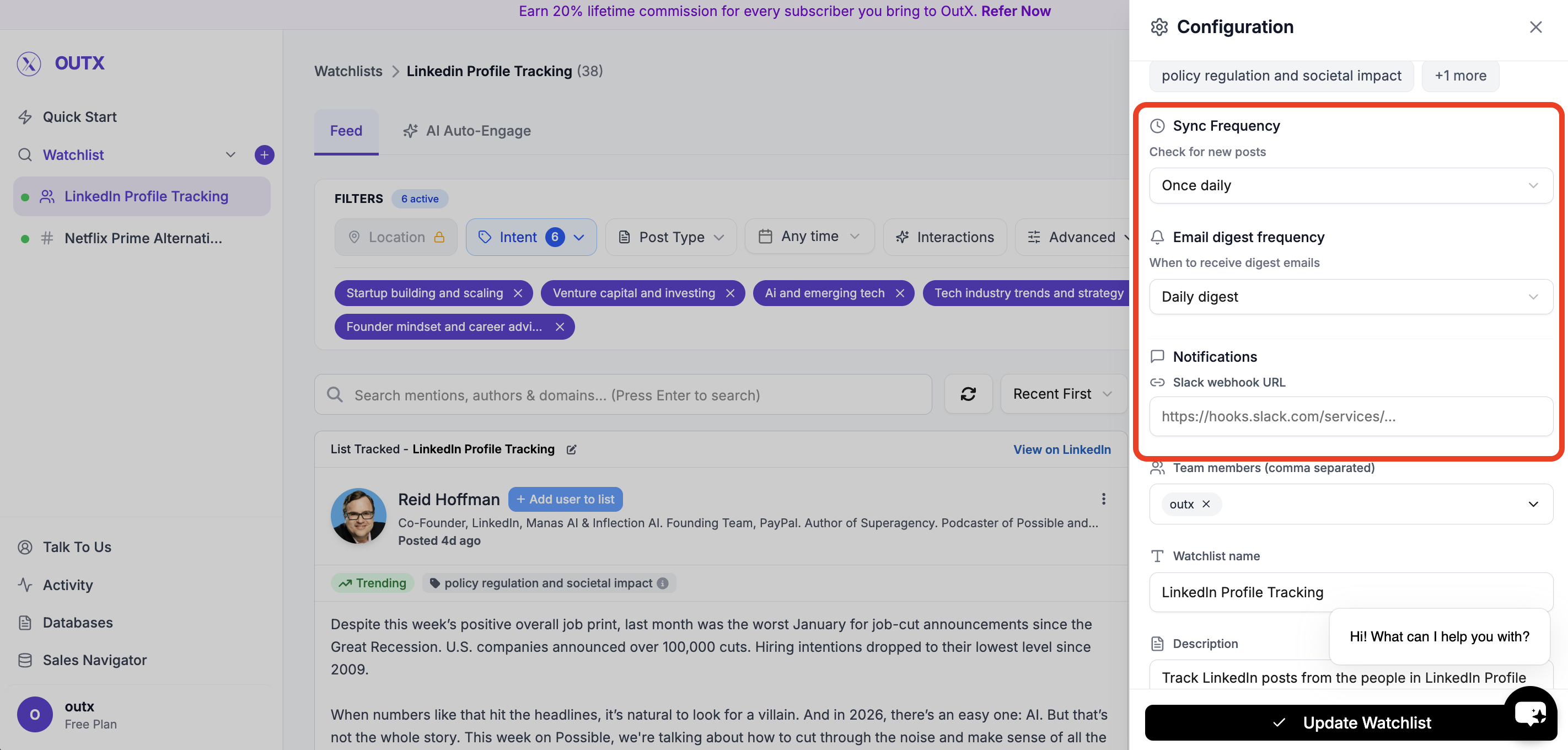Click the OutX logo icon

[29, 63]
